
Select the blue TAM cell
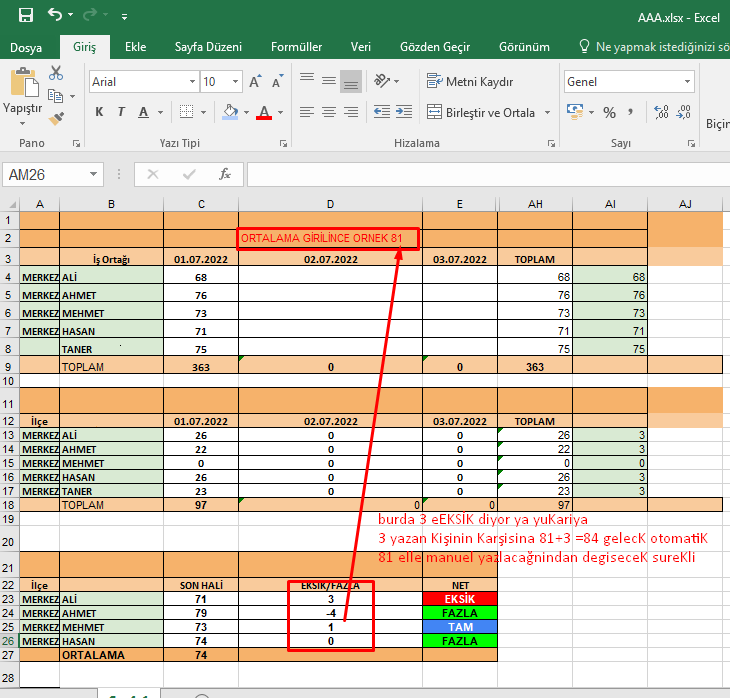point(460,627)
